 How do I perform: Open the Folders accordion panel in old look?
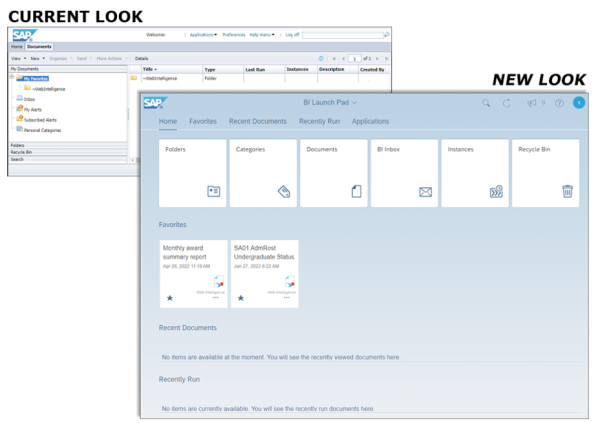click(x=68, y=145)
